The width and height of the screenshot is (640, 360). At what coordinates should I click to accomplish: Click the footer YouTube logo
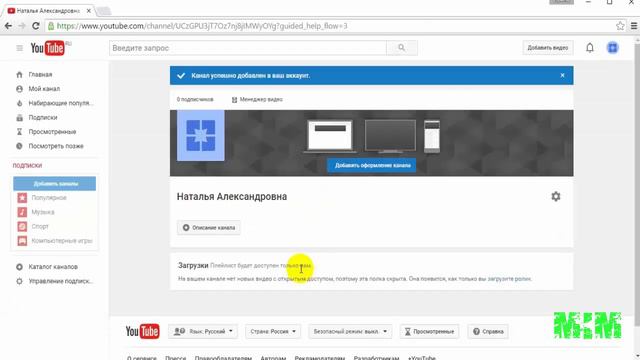coord(142,331)
